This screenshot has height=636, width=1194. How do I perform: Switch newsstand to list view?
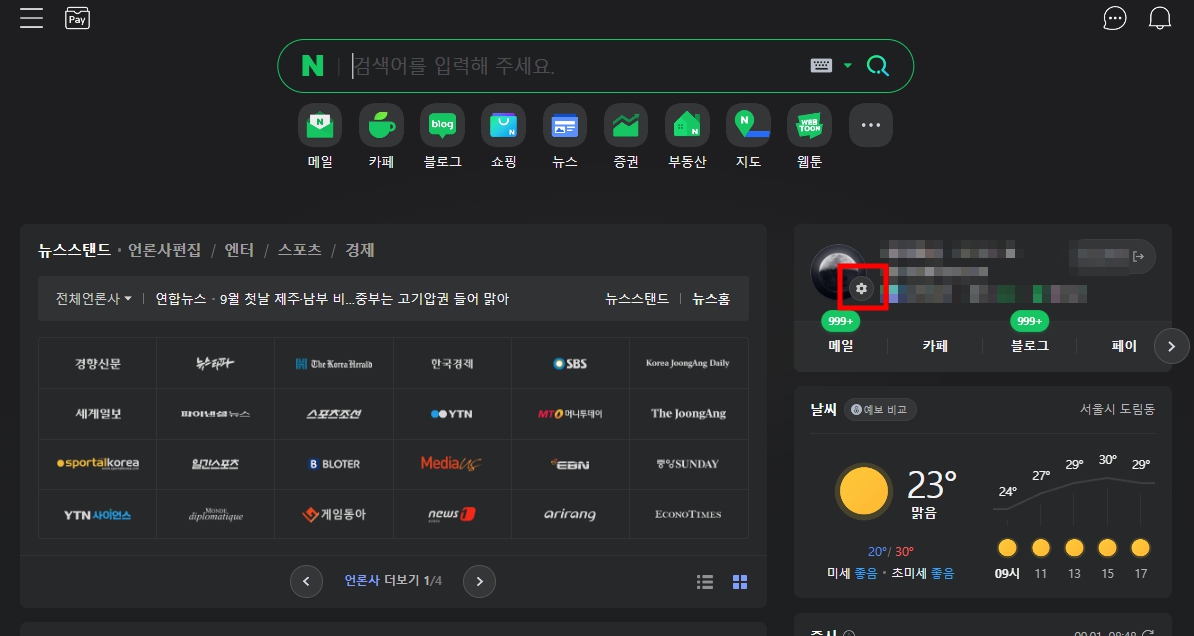pyautogui.click(x=705, y=582)
